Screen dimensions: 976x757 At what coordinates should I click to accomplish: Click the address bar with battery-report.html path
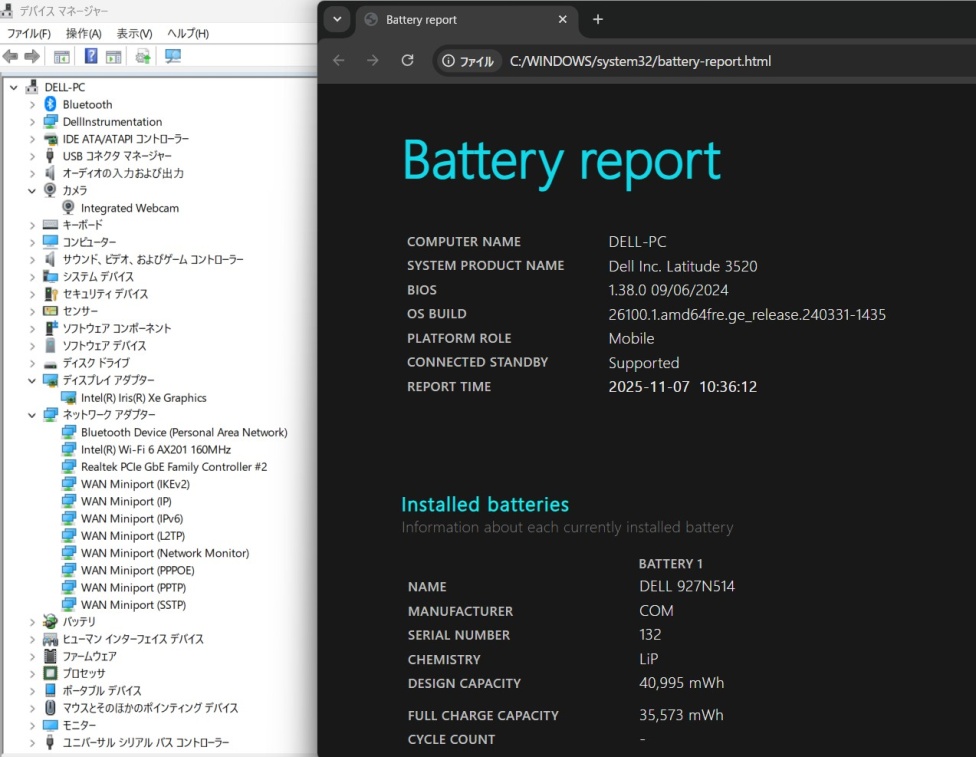640,61
